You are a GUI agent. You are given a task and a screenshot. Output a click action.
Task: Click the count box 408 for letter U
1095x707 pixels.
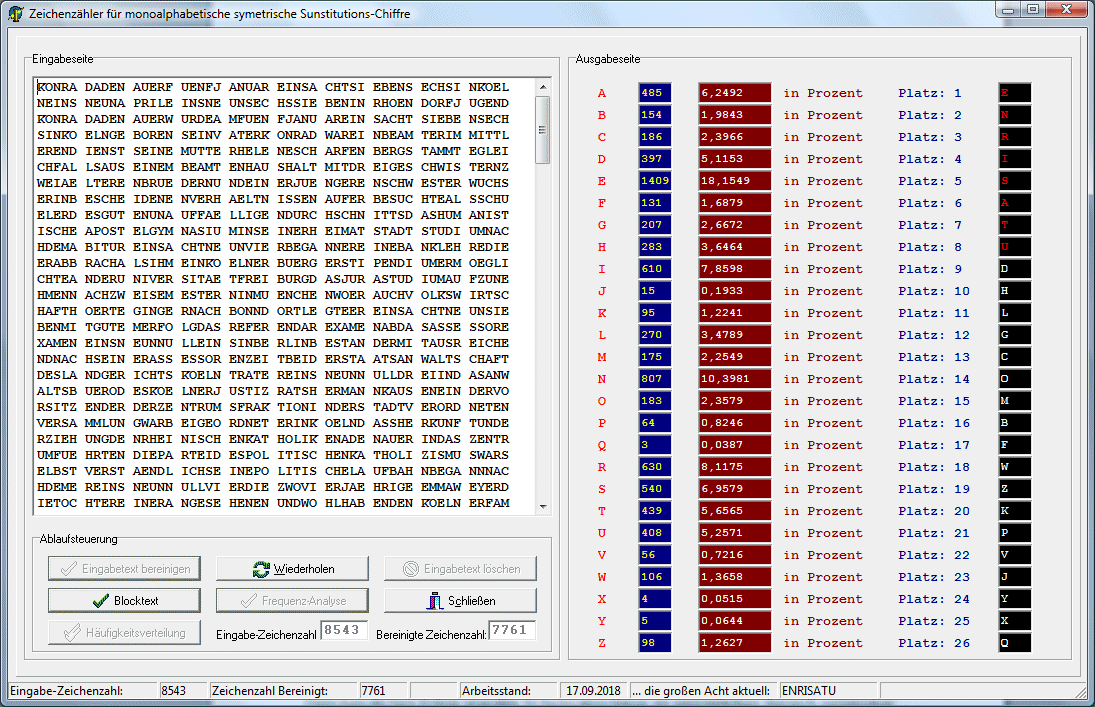[x=654, y=533]
